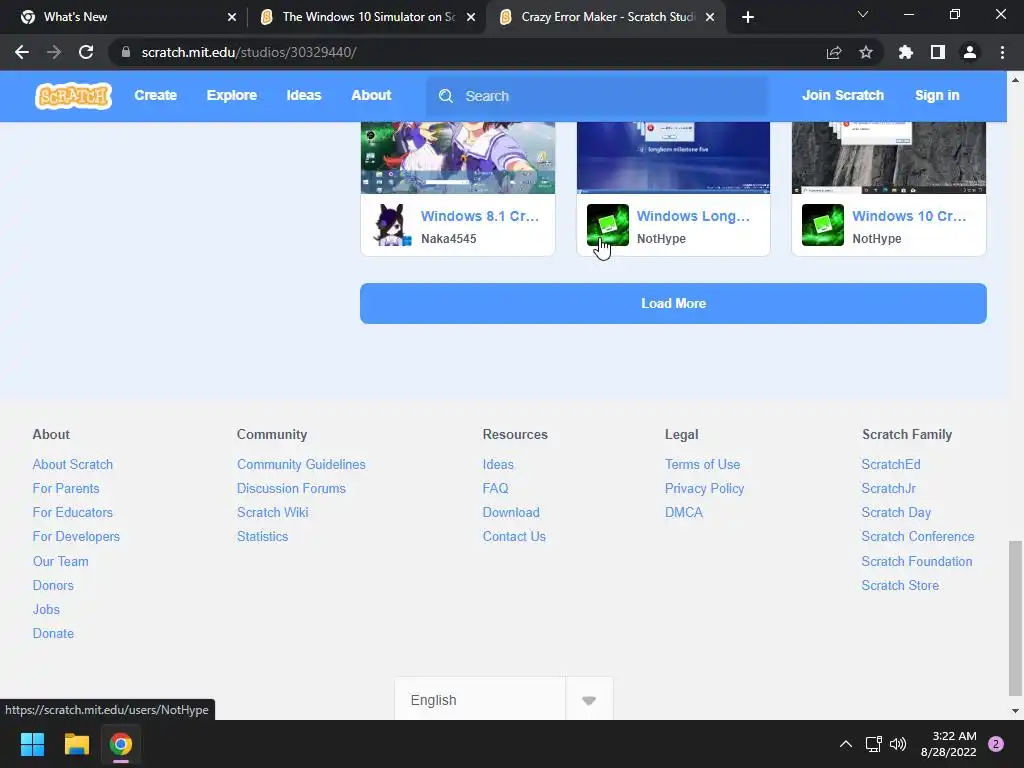Image resolution: width=1024 pixels, height=768 pixels.
Task: Click NotHype avatar on Windows Long... card
Action: coord(608,225)
